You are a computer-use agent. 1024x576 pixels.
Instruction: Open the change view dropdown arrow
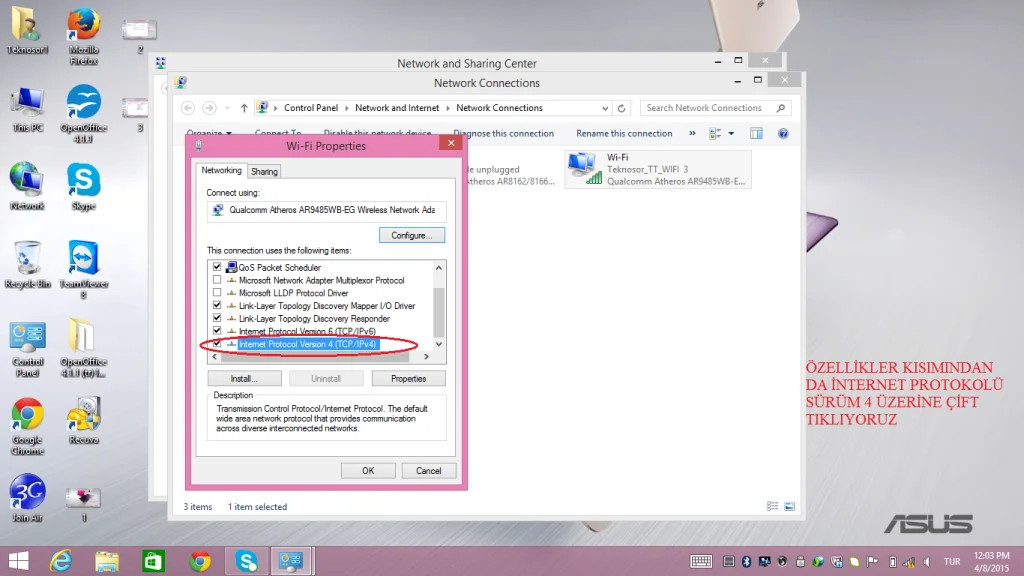pyautogui.click(x=731, y=134)
